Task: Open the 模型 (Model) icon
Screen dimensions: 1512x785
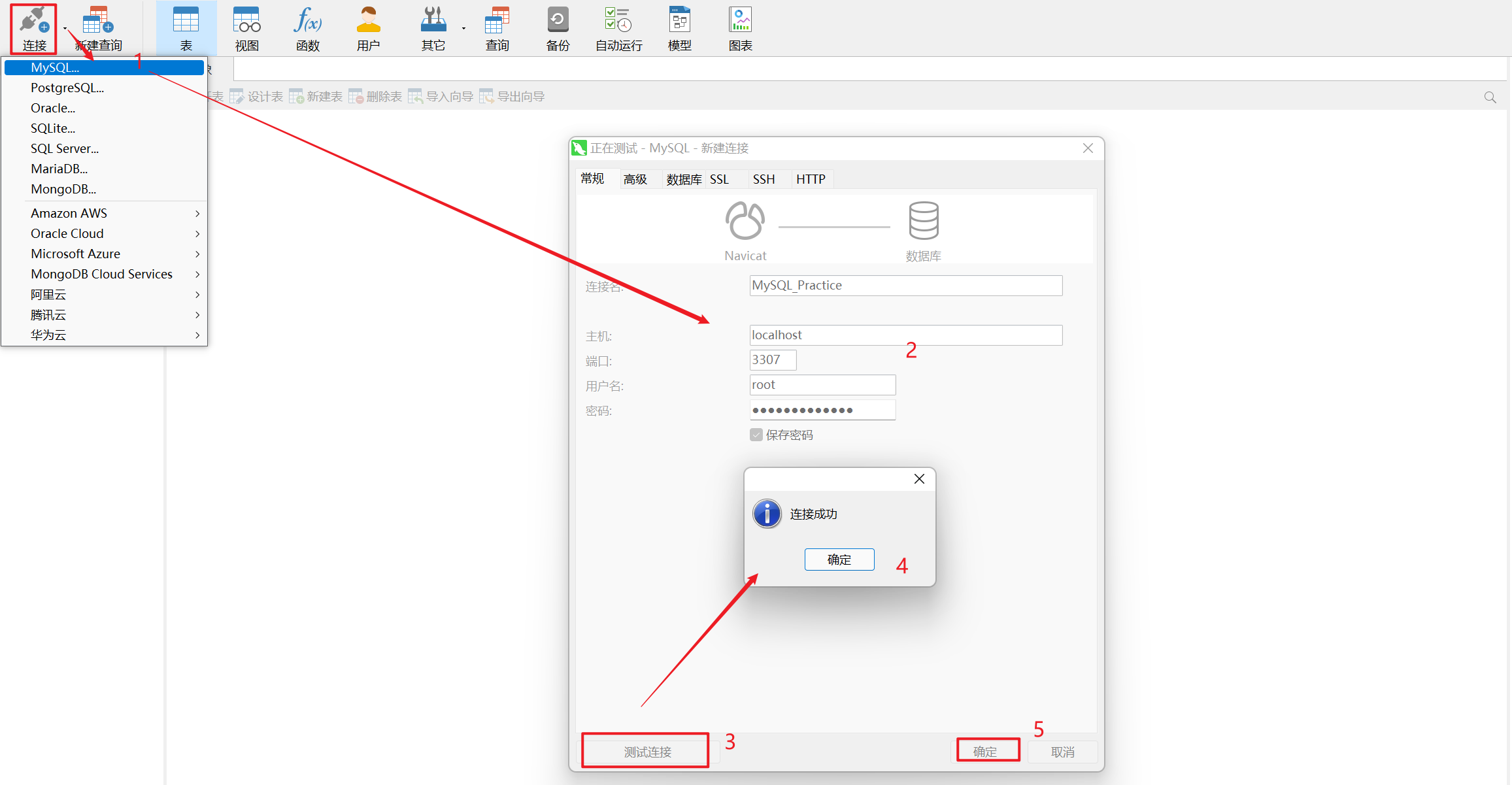Action: (680, 29)
